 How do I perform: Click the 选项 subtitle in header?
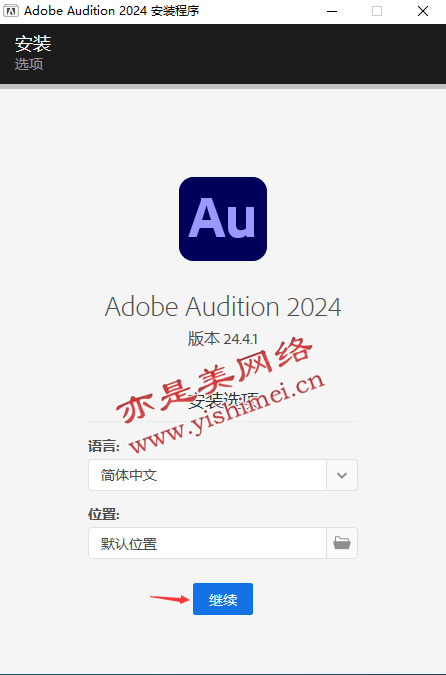pos(29,64)
